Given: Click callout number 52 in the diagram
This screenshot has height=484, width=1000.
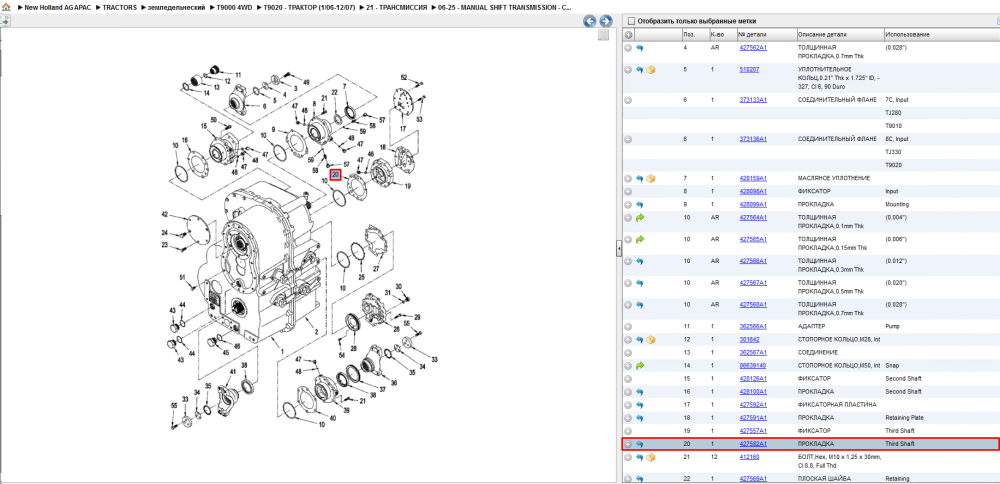Looking at the screenshot, I should (404, 77).
